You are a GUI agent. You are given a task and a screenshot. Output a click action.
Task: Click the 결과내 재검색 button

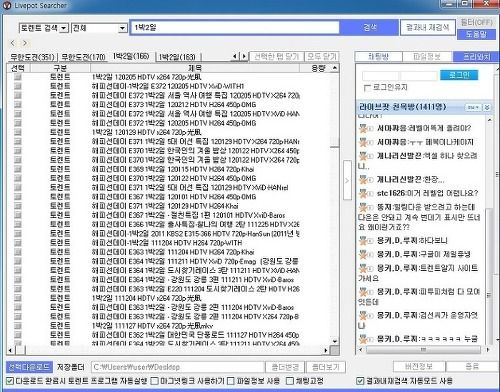pyautogui.click(x=428, y=27)
